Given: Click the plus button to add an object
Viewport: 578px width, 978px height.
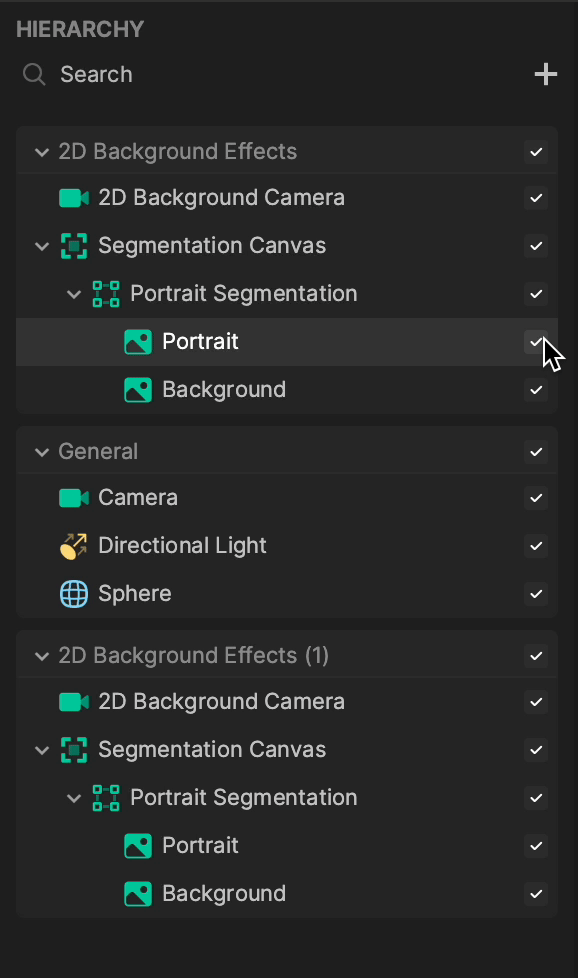Looking at the screenshot, I should [x=546, y=73].
